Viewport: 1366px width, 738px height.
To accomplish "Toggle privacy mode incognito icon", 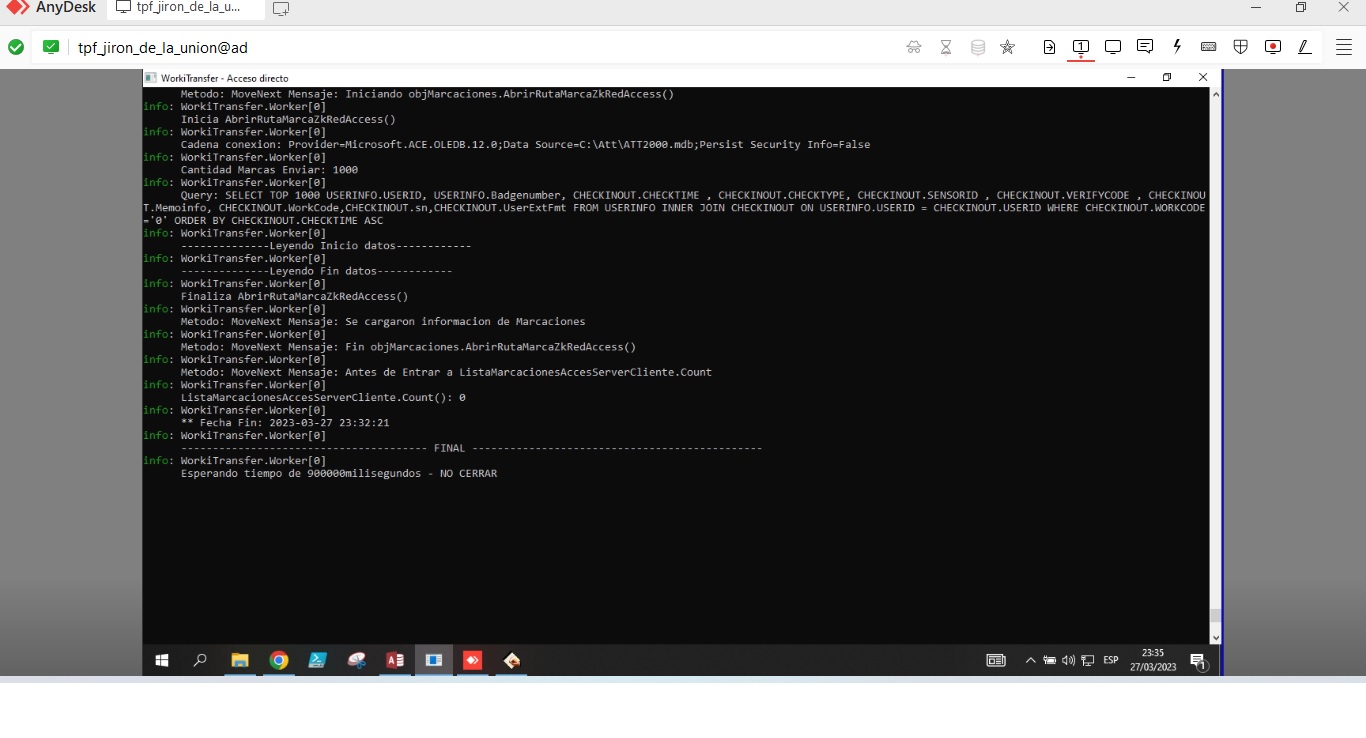I will 914,47.
